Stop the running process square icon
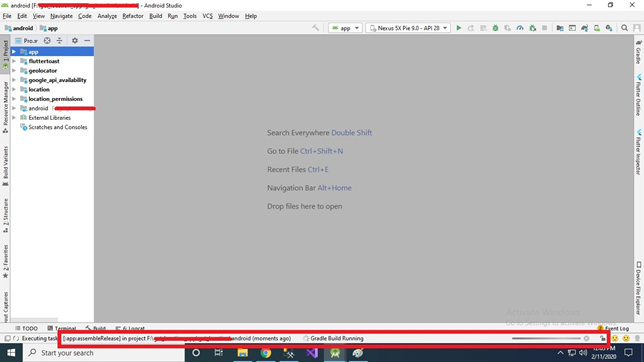Image resolution: width=644 pixels, height=362 pixels. 545,28
